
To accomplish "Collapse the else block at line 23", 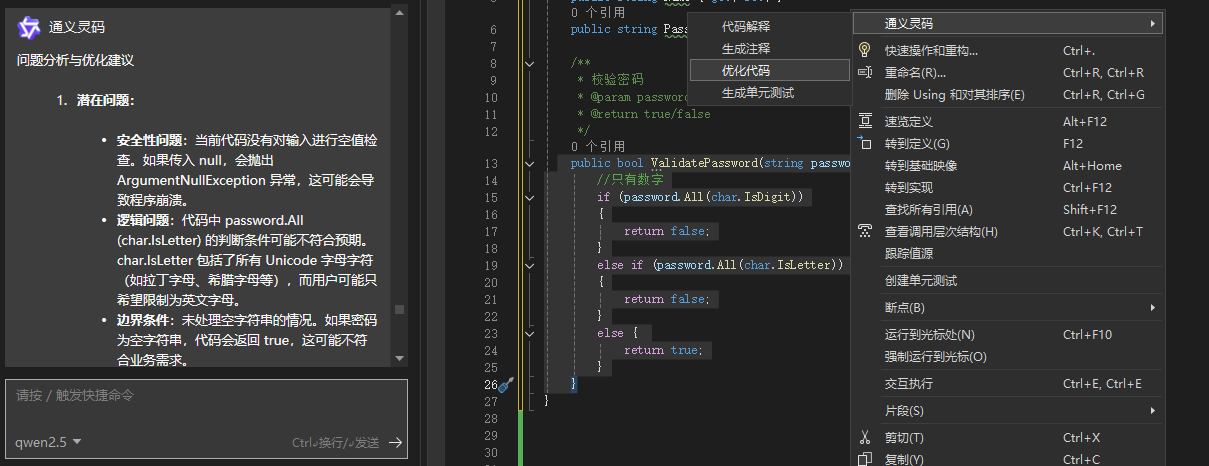I will (529, 333).
